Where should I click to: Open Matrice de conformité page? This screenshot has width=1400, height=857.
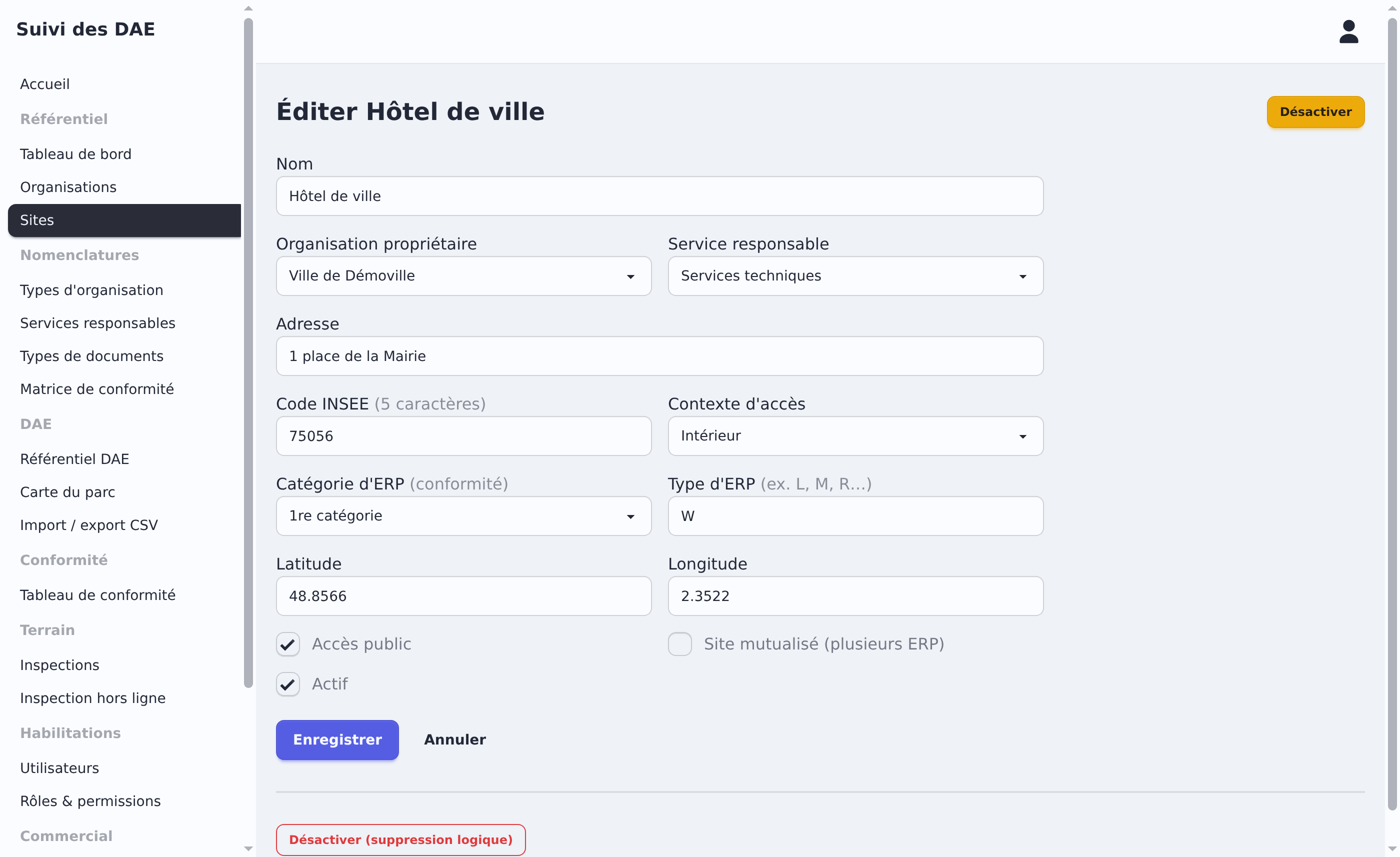(x=124, y=388)
